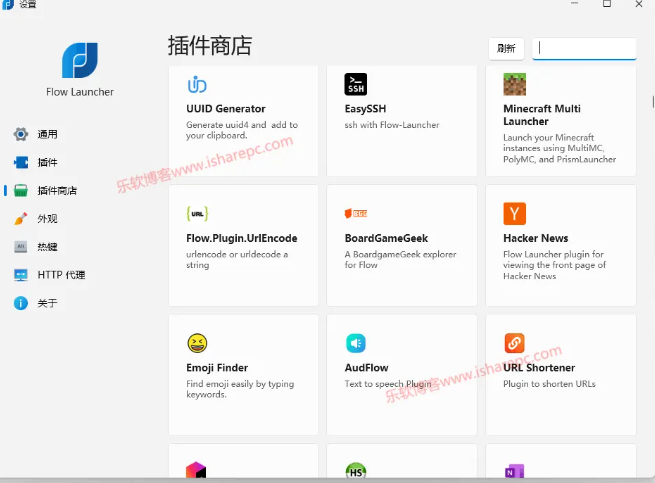
Task: Select the AudFlow plugin title
Action: pos(366,368)
